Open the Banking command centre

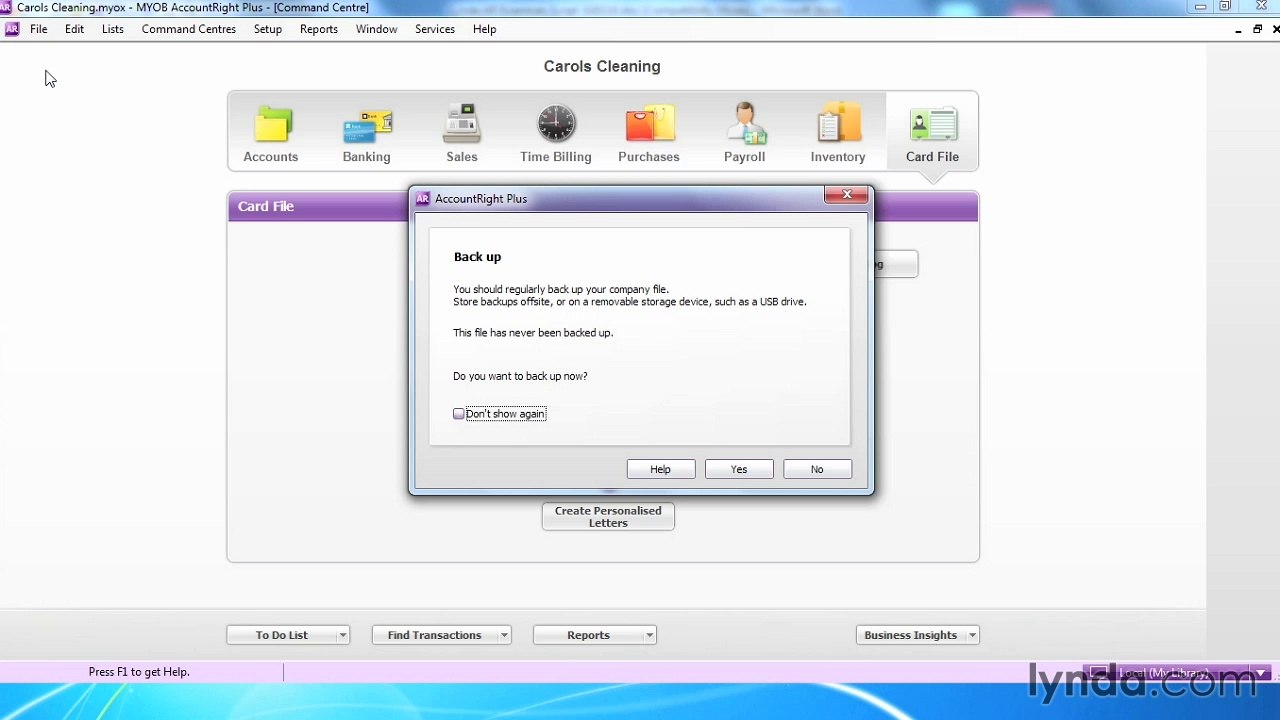pyautogui.click(x=366, y=132)
